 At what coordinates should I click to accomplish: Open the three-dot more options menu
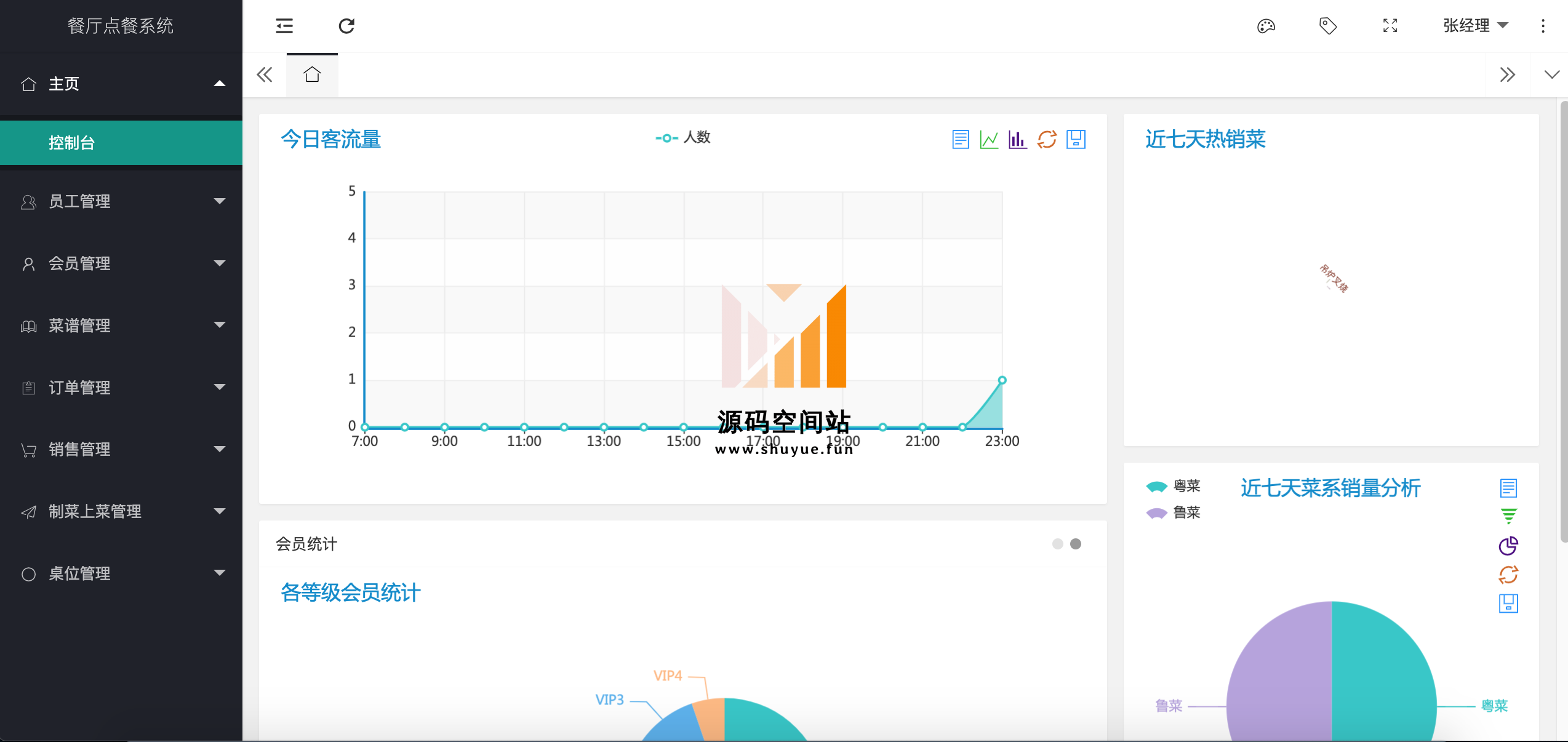[x=1543, y=26]
